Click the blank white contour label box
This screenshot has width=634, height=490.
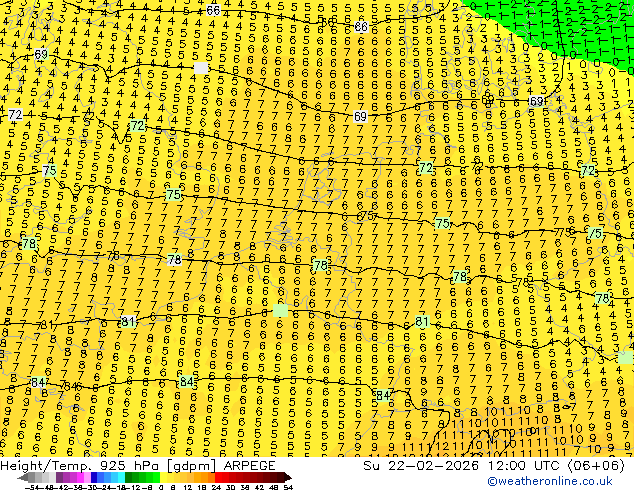(x=201, y=68)
